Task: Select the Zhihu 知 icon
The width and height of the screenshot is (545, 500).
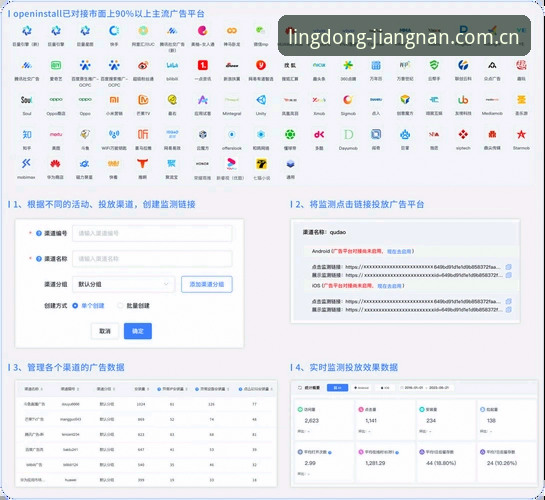Action: 27,134
